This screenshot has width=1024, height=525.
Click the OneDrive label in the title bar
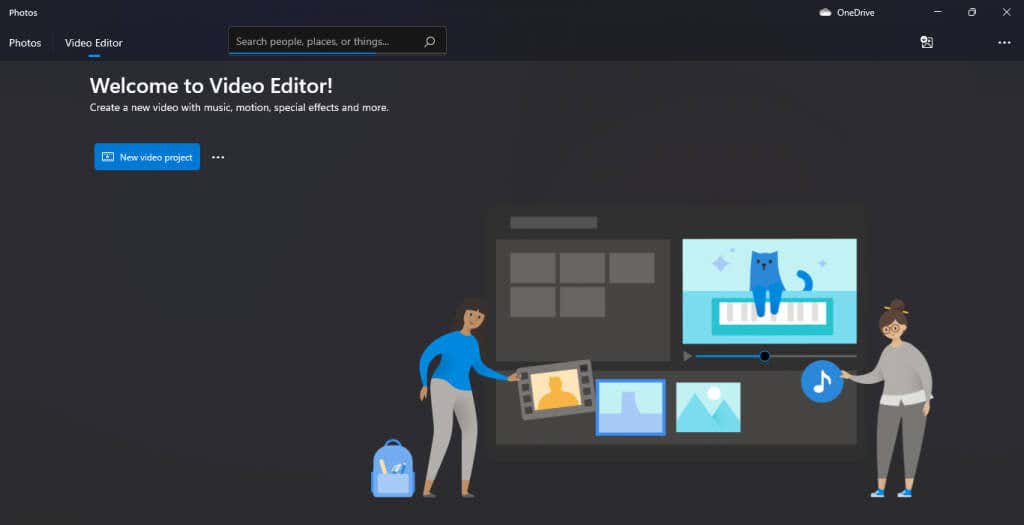point(856,12)
